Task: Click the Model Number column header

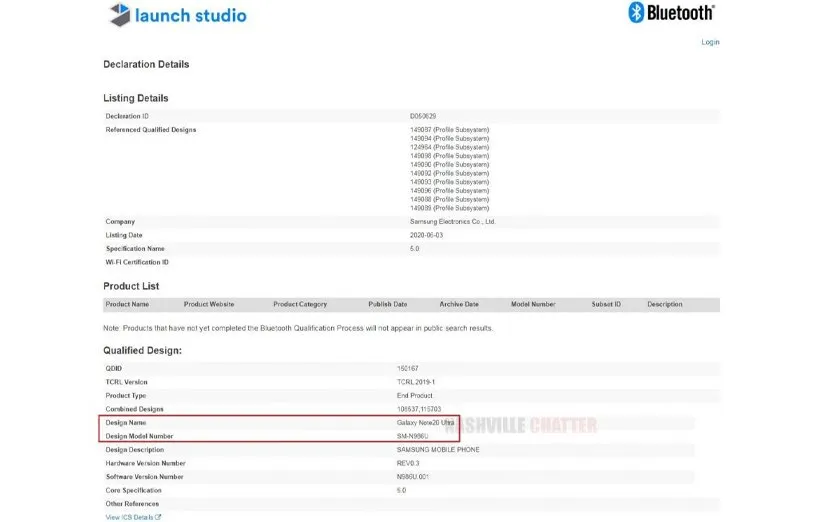Action: point(533,304)
